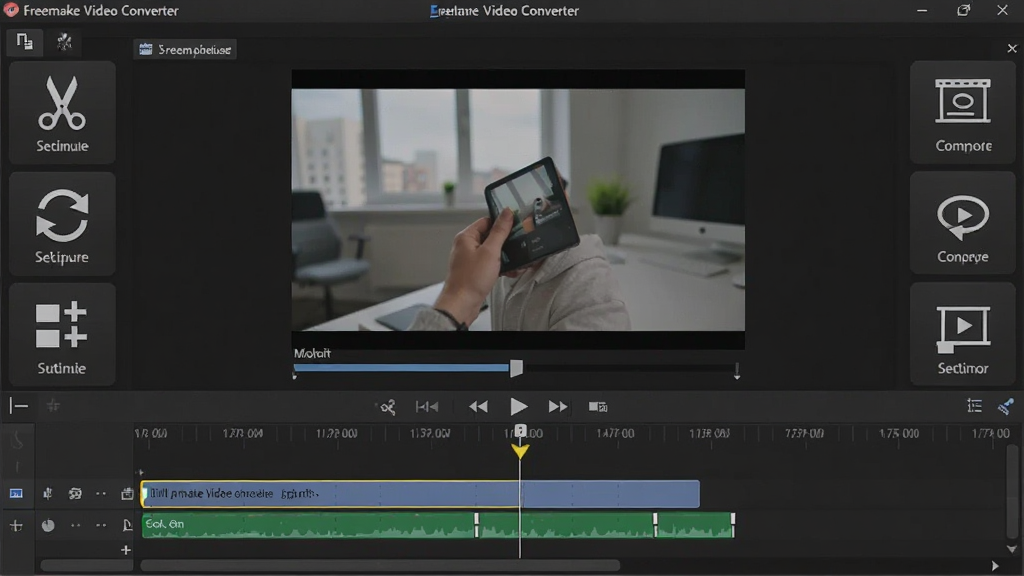The image size is (1024, 576).
Task: Click the small expand arrow above the video track
Action: 140,472
